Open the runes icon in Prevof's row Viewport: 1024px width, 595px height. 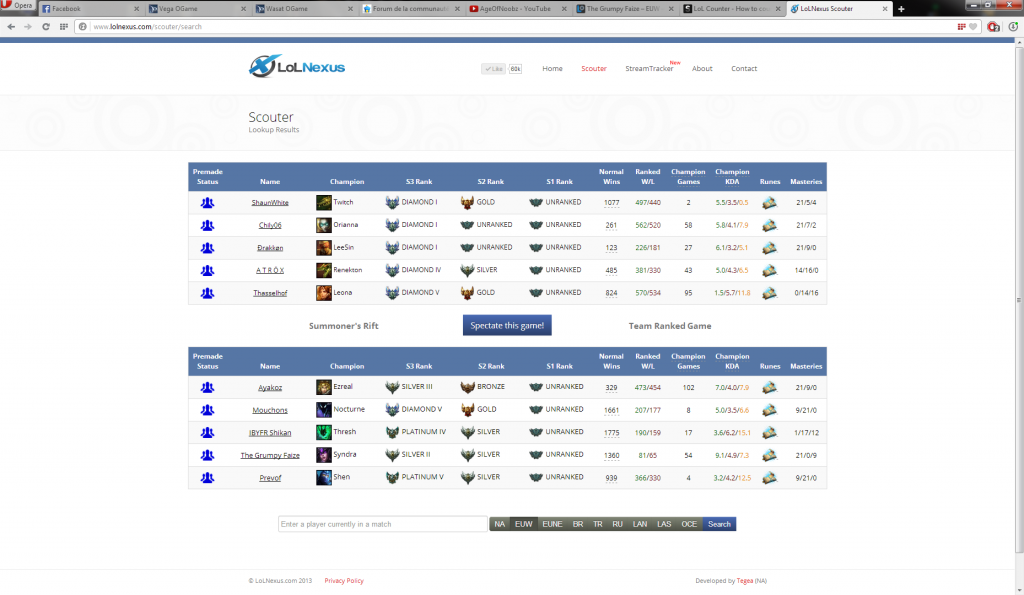click(769, 477)
